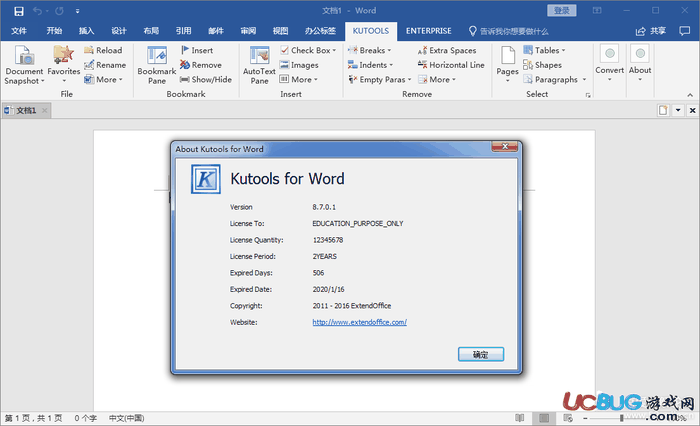Open the Convert menu button
This screenshot has width=700, height=426.
609,63
